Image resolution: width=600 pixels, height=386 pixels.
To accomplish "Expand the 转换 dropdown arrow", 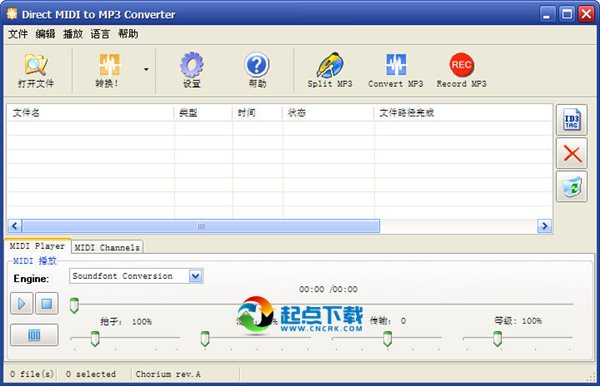I will click(x=146, y=69).
